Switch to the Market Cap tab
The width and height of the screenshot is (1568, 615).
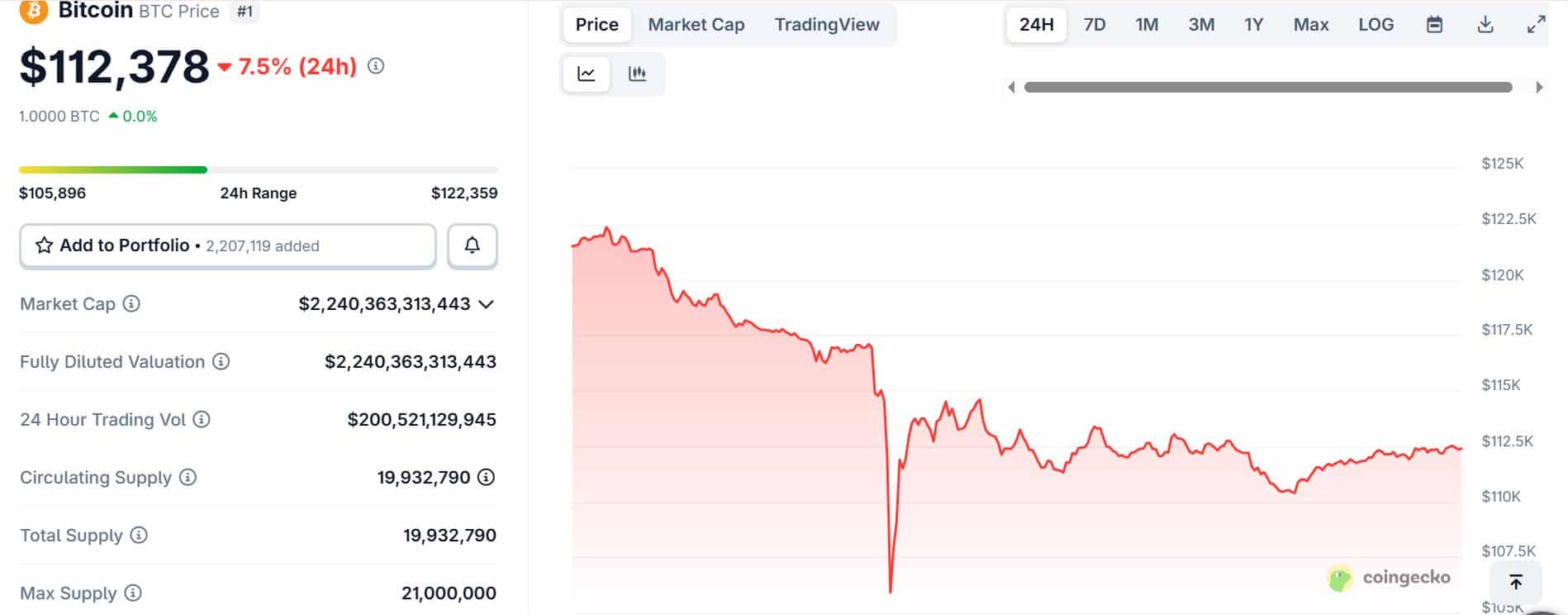coord(696,25)
